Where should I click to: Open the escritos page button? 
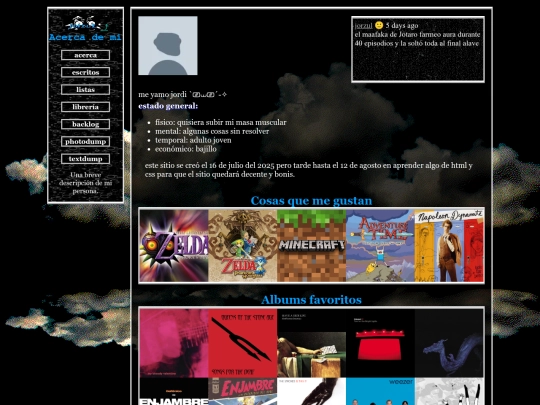(85, 72)
